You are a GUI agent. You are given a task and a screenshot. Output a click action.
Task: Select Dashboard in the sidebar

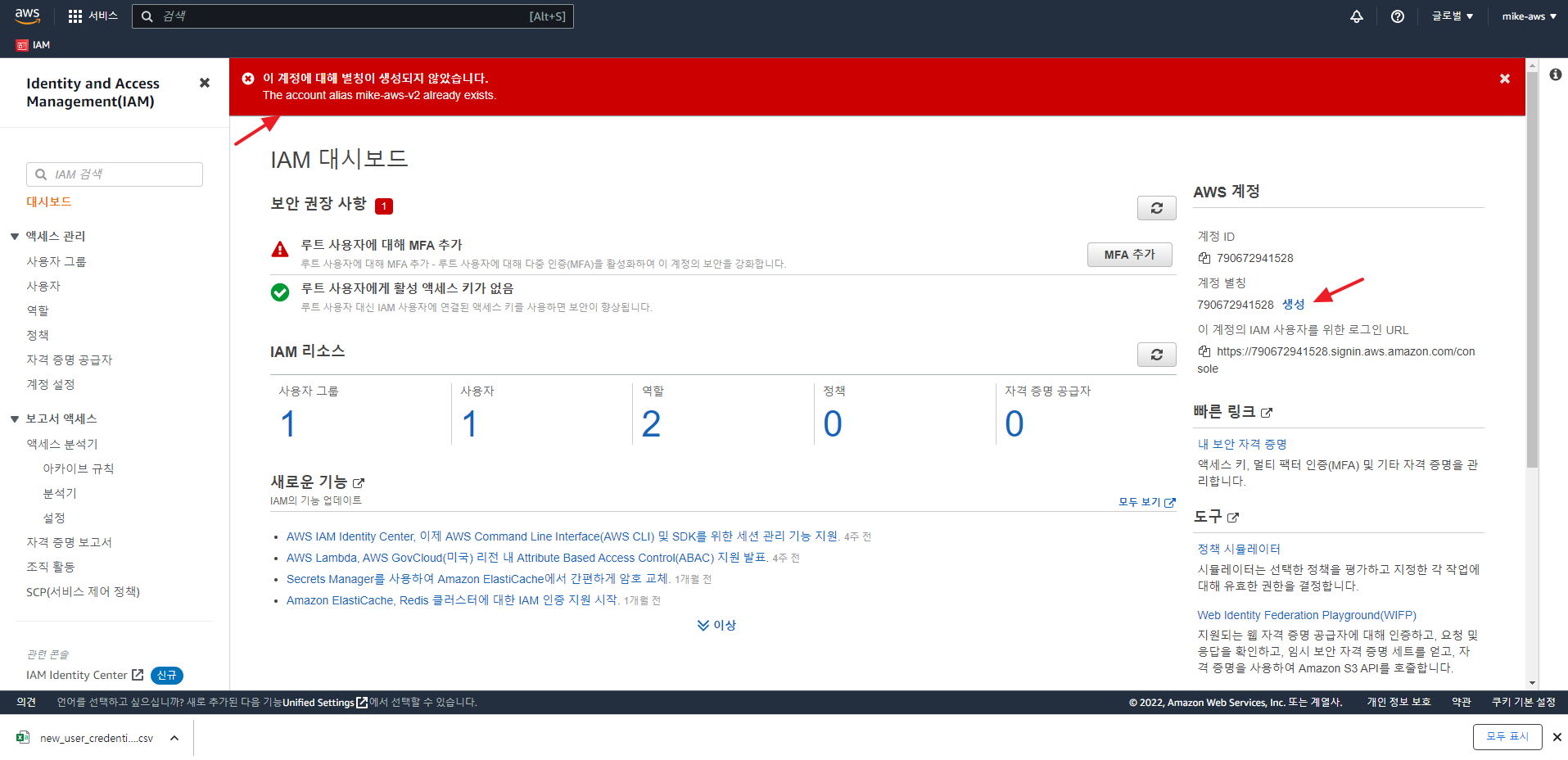pos(49,201)
